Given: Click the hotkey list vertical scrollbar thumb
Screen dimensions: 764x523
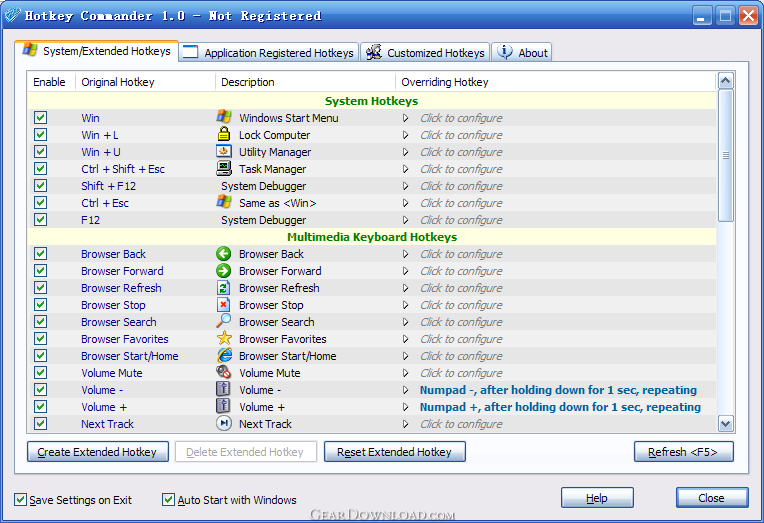Looking at the screenshot, I should 726,155.
